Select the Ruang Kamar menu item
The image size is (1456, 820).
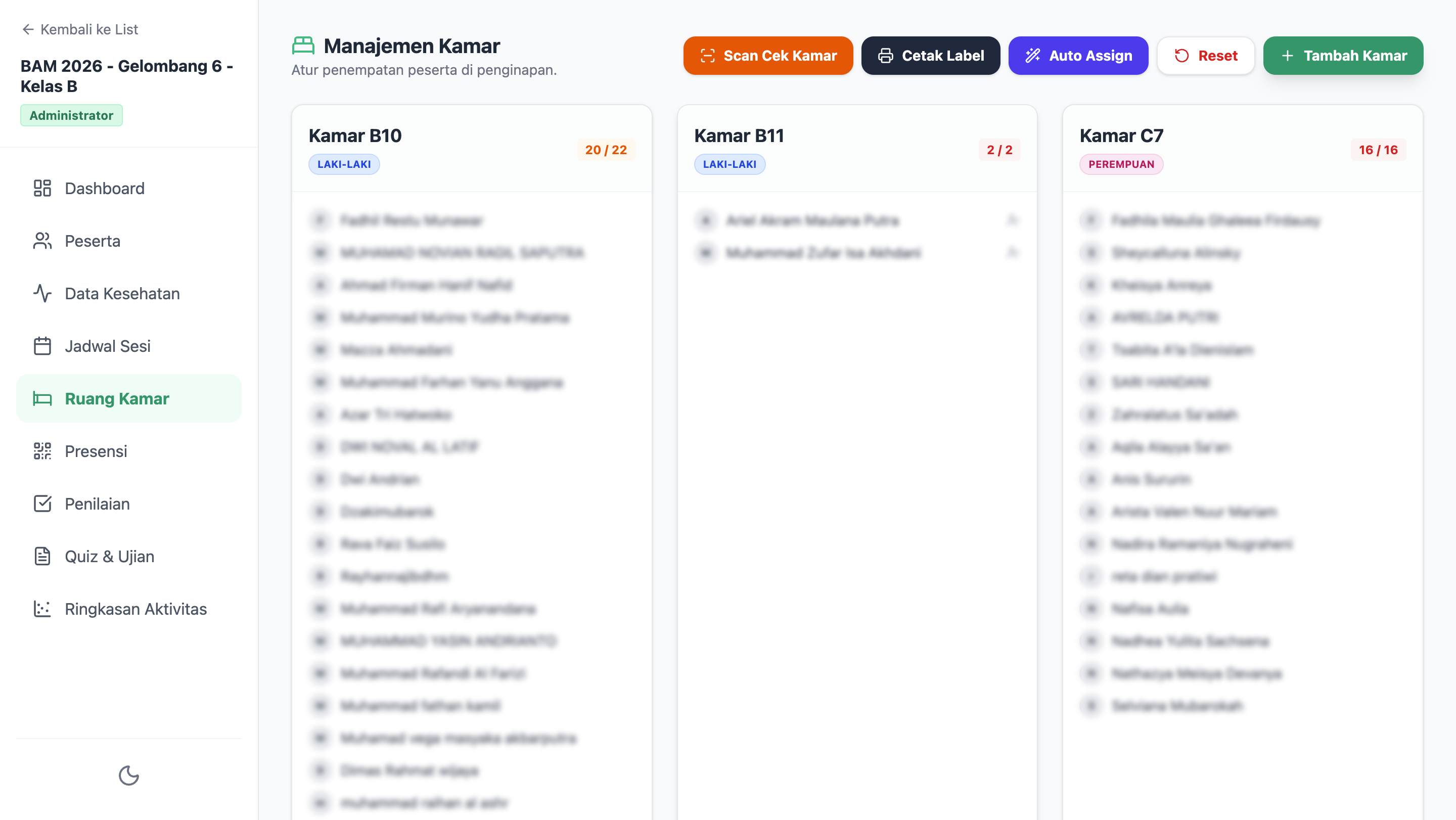click(x=129, y=398)
